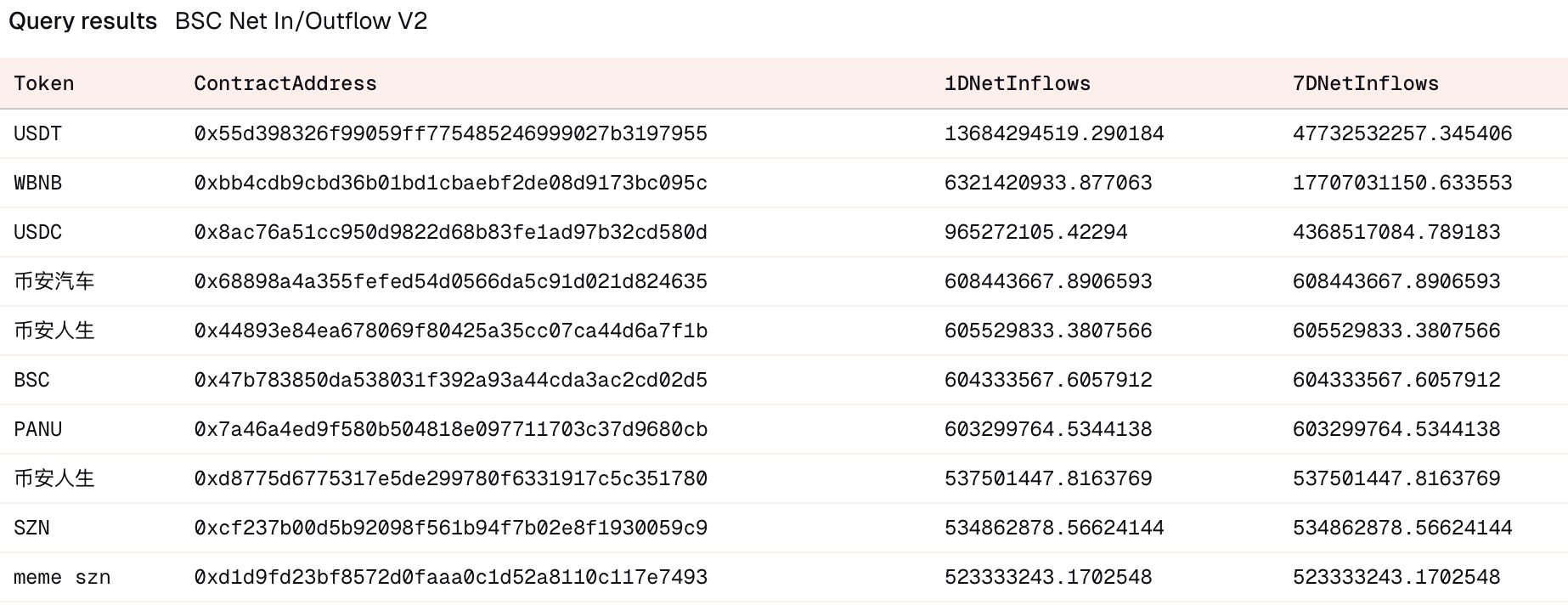This screenshot has width=1568, height=605.
Task: Click the Token column header
Action: [44, 83]
